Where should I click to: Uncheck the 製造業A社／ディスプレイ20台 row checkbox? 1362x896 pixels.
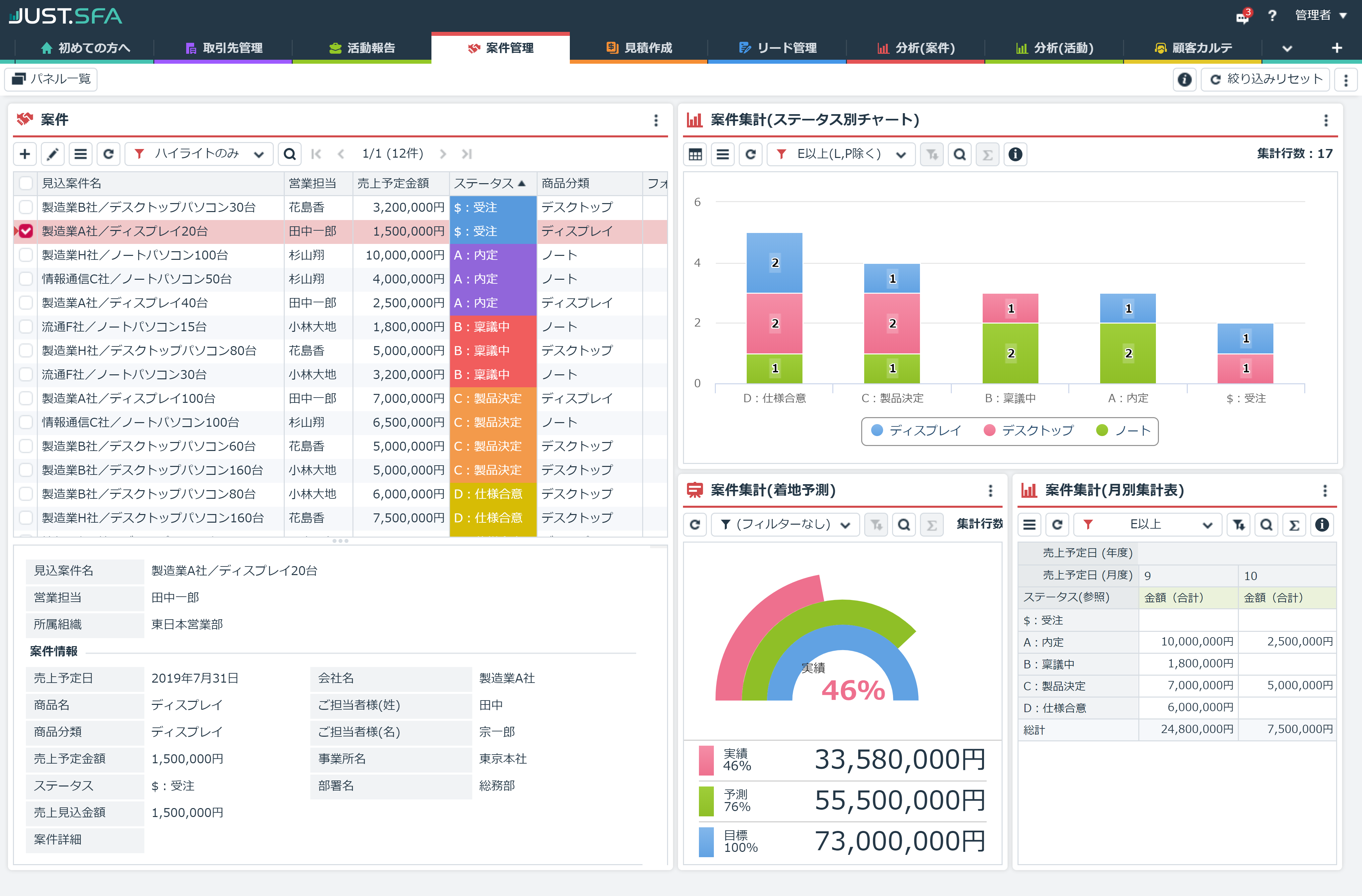click(26, 231)
